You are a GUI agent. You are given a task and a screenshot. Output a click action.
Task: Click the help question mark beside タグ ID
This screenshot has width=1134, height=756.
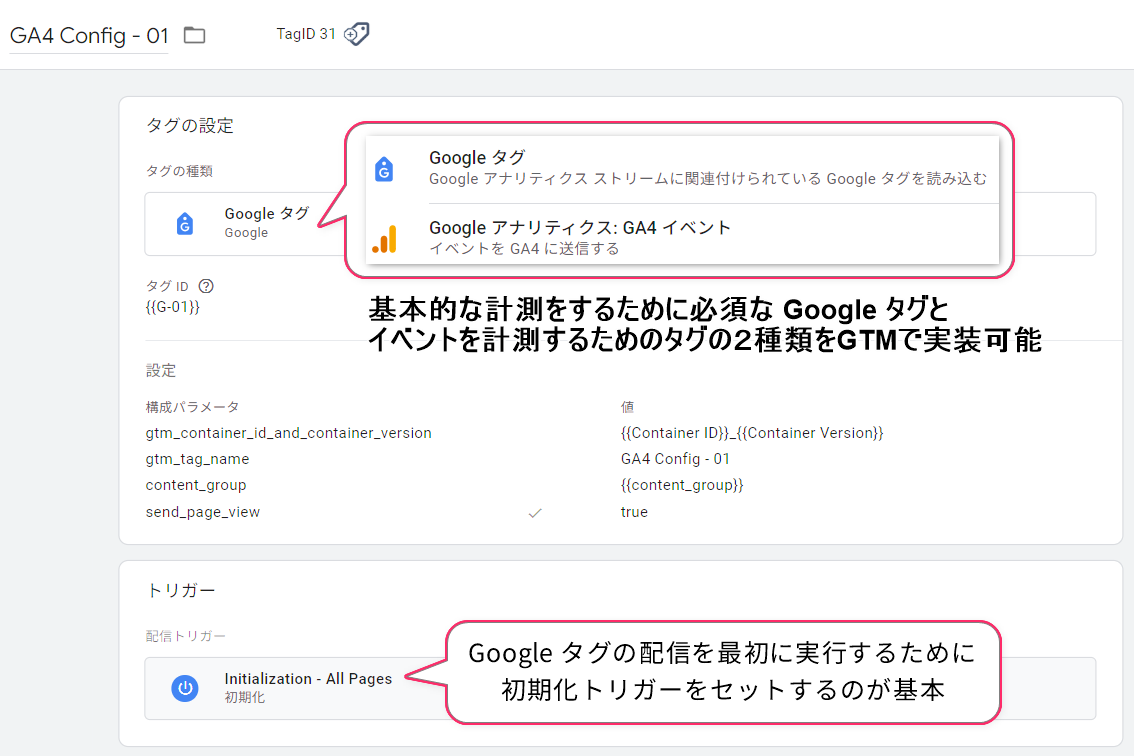[206, 286]
